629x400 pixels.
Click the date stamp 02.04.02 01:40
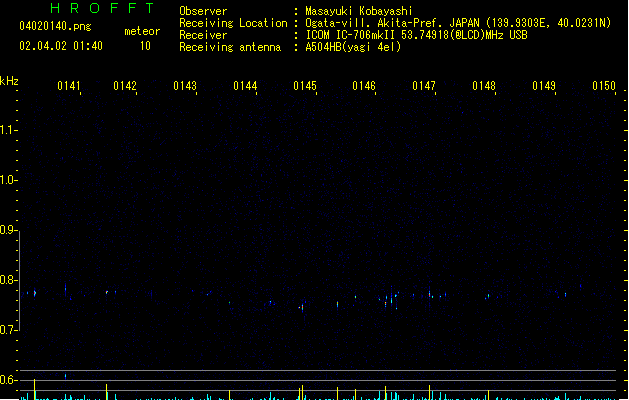[61, 46]
